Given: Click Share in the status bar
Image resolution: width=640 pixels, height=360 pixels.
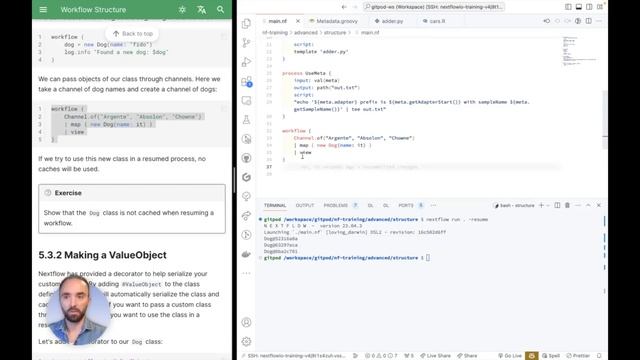Looking at the screenshot, I should coord(467,356).
